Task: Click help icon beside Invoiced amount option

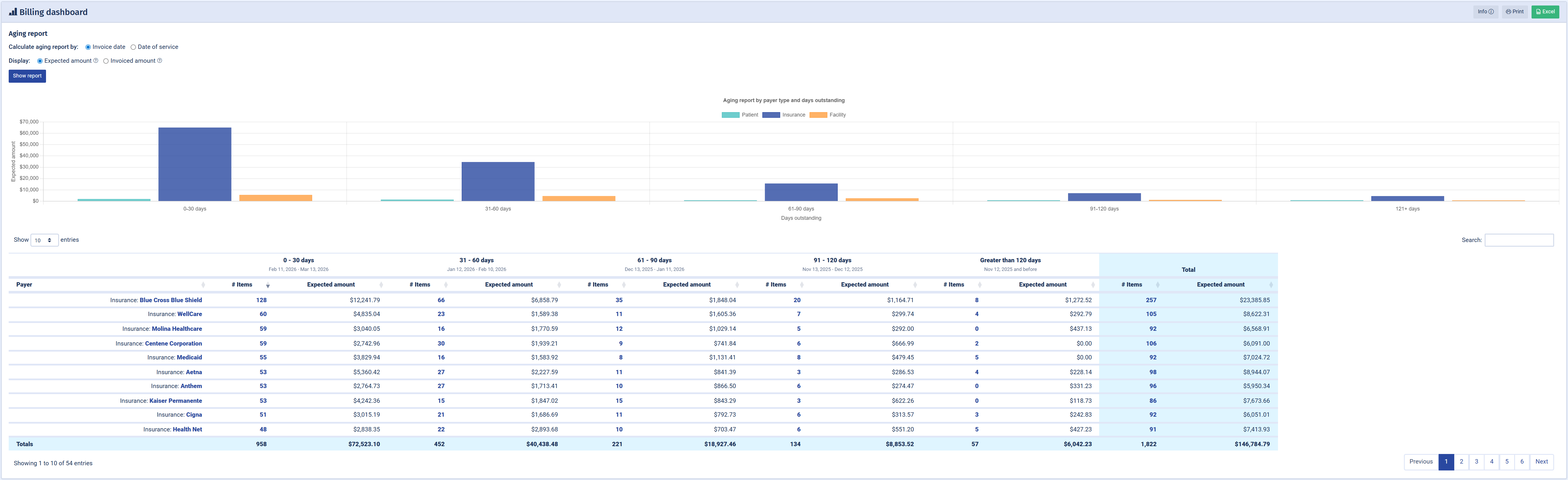Action: 159,61
